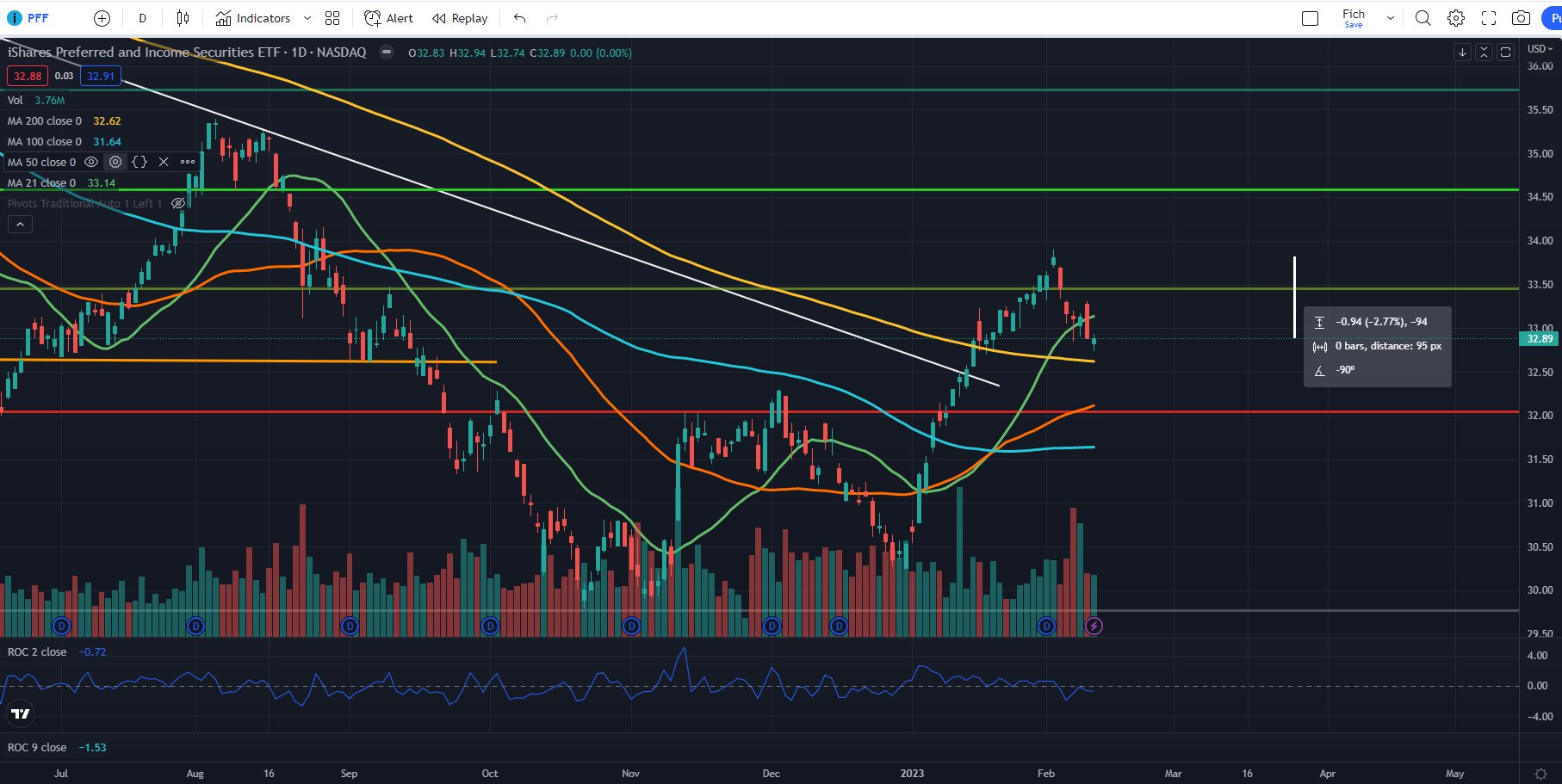Start bar Replay mode
The width and height of the screenshot is (1562, 784).
[x=460, y=18]
